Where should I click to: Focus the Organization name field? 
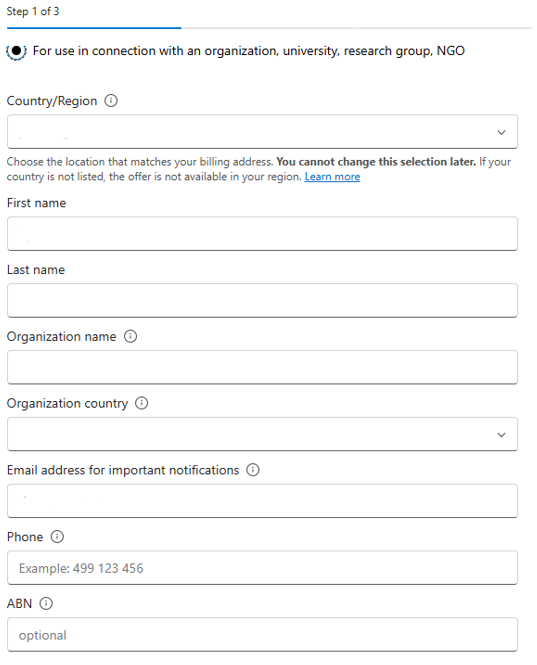(x=262, y=367)
